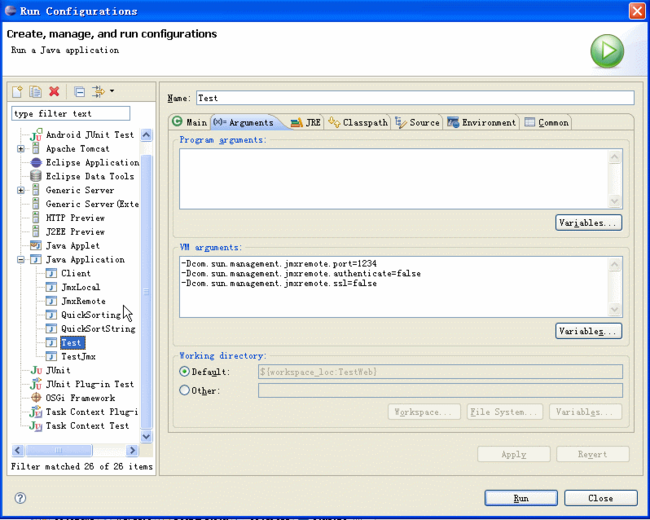Close the Run Configurations dialog window
The image size is (650, 520).
point(637,10)
